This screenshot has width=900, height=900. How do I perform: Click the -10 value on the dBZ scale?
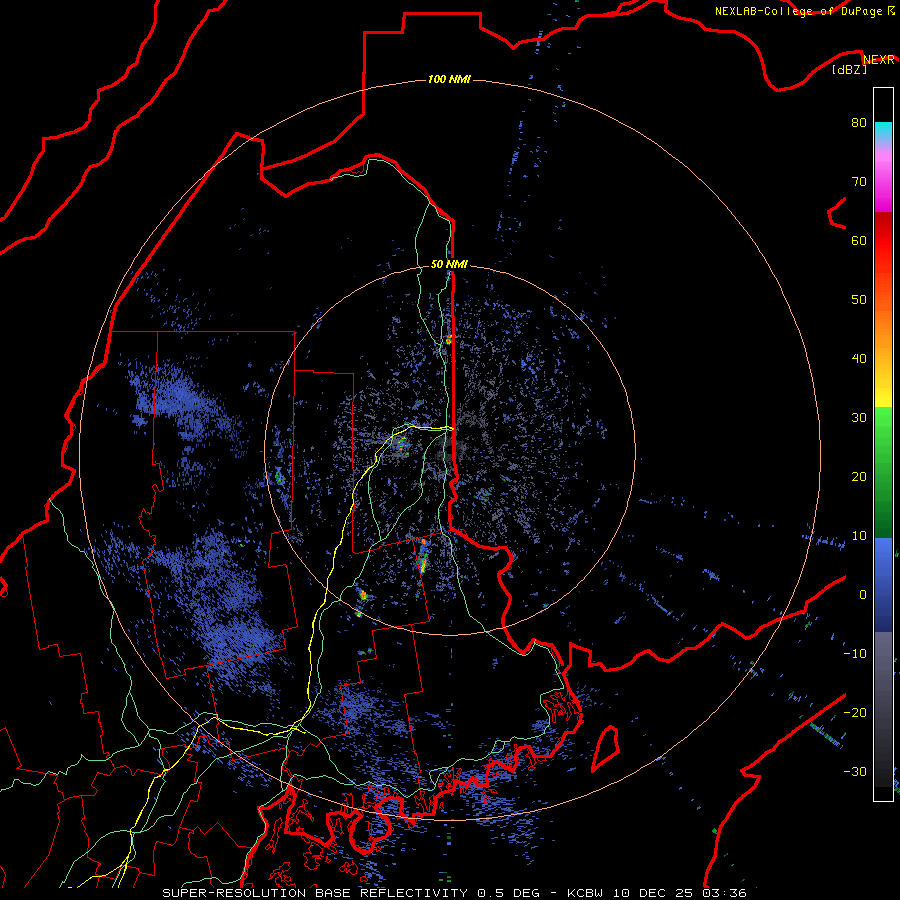coord(855,654)
